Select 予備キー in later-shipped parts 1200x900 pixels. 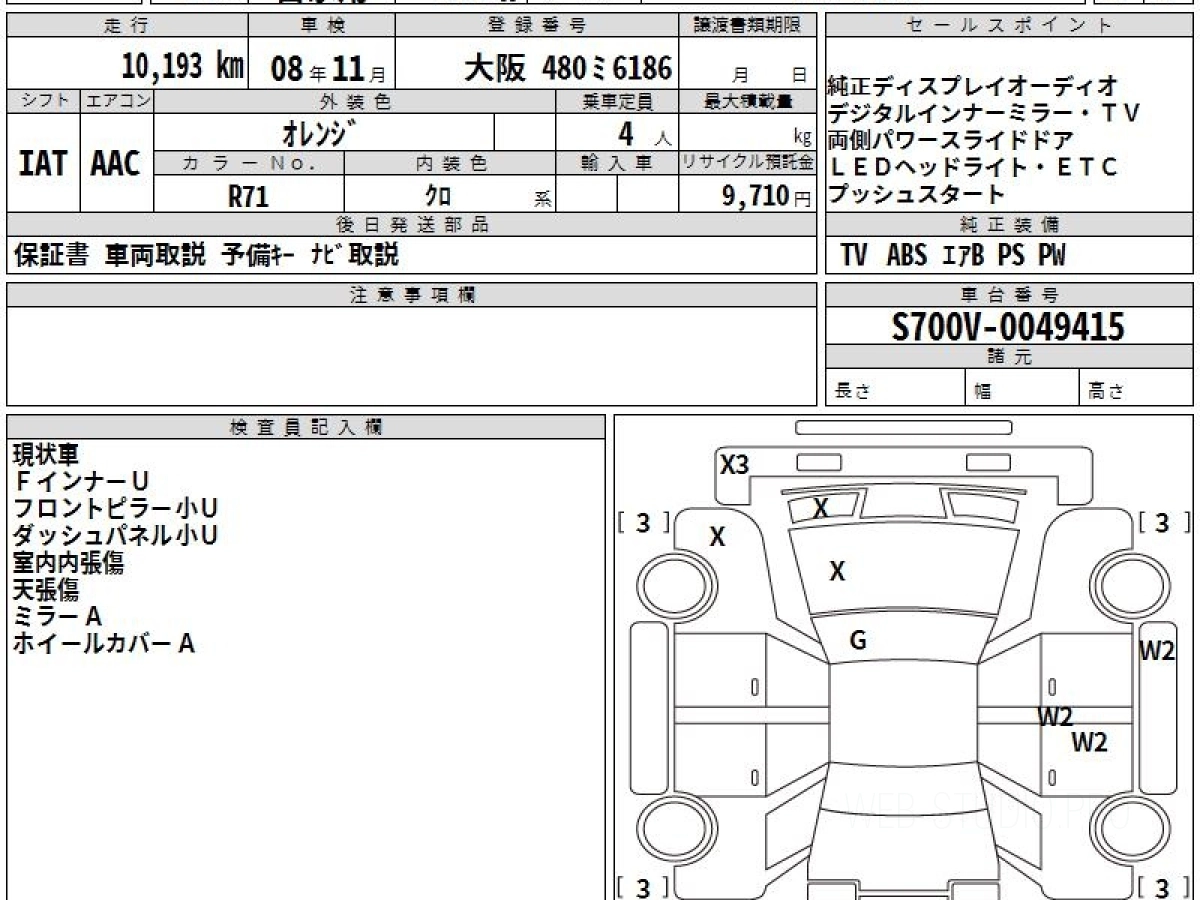257,255
